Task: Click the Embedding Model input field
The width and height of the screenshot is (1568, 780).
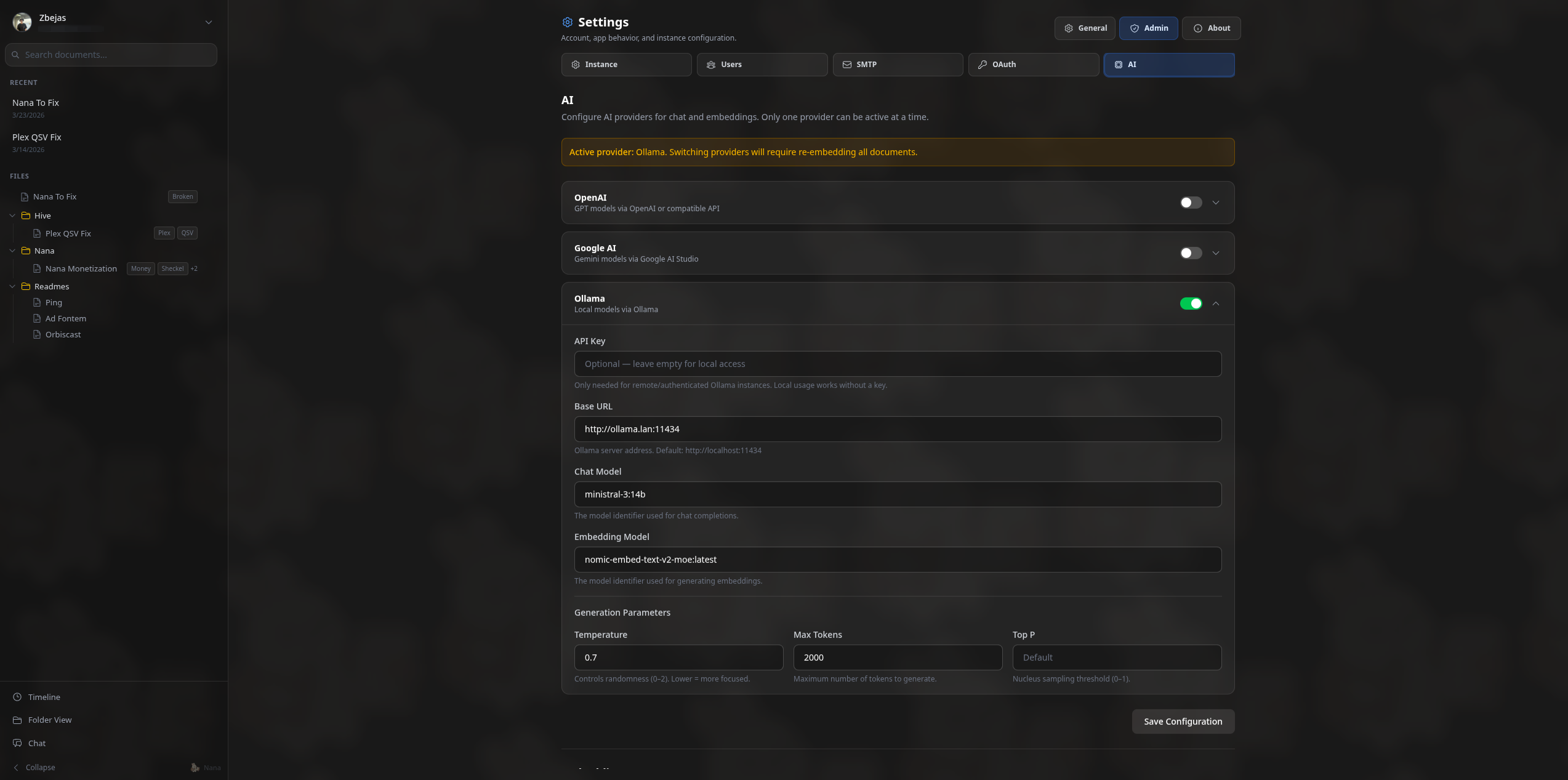Action: coord(898,560)
